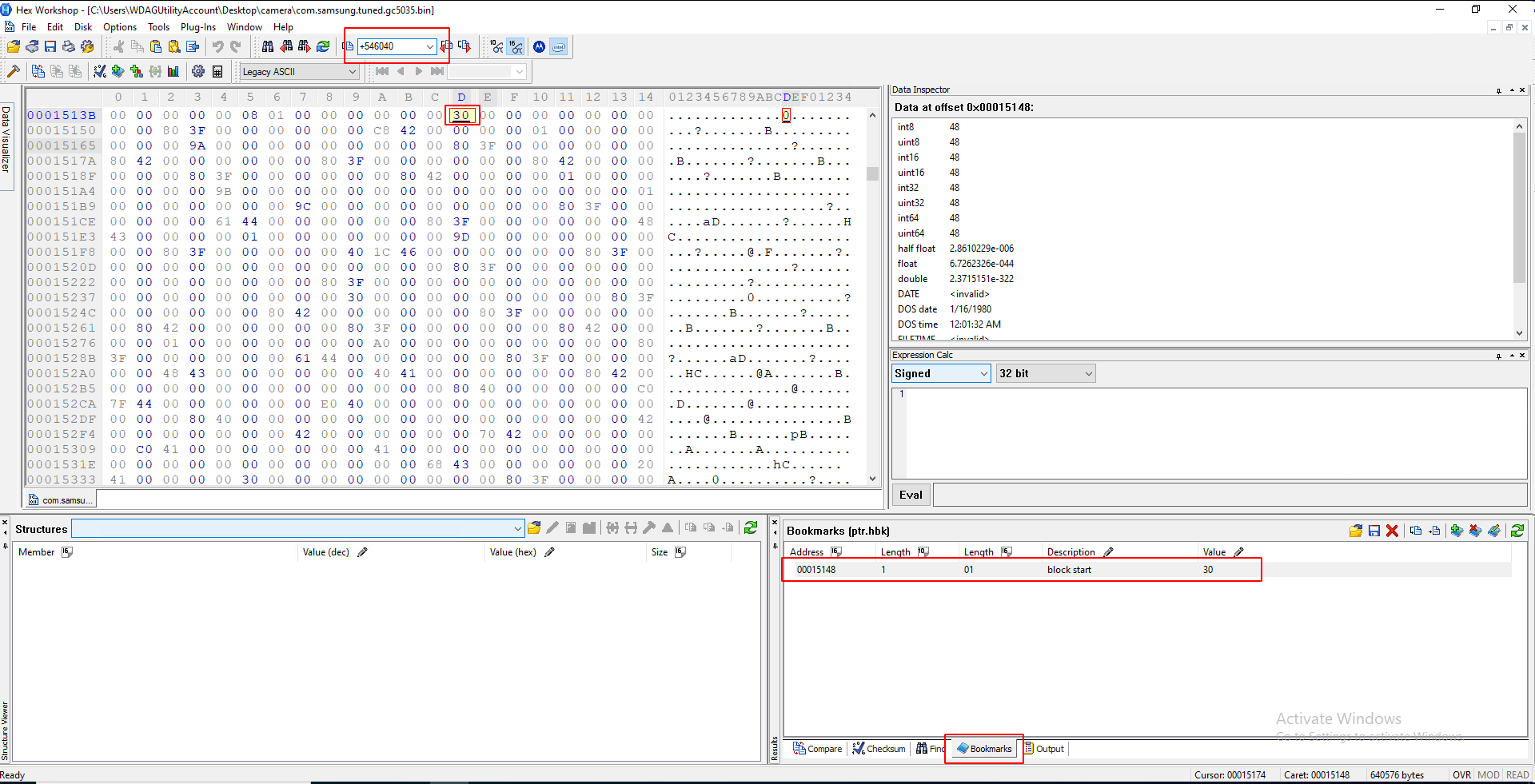Open bookmarks file in Bookmarks panel
The image size is (1535, 784).
[x=1356, y=530]
